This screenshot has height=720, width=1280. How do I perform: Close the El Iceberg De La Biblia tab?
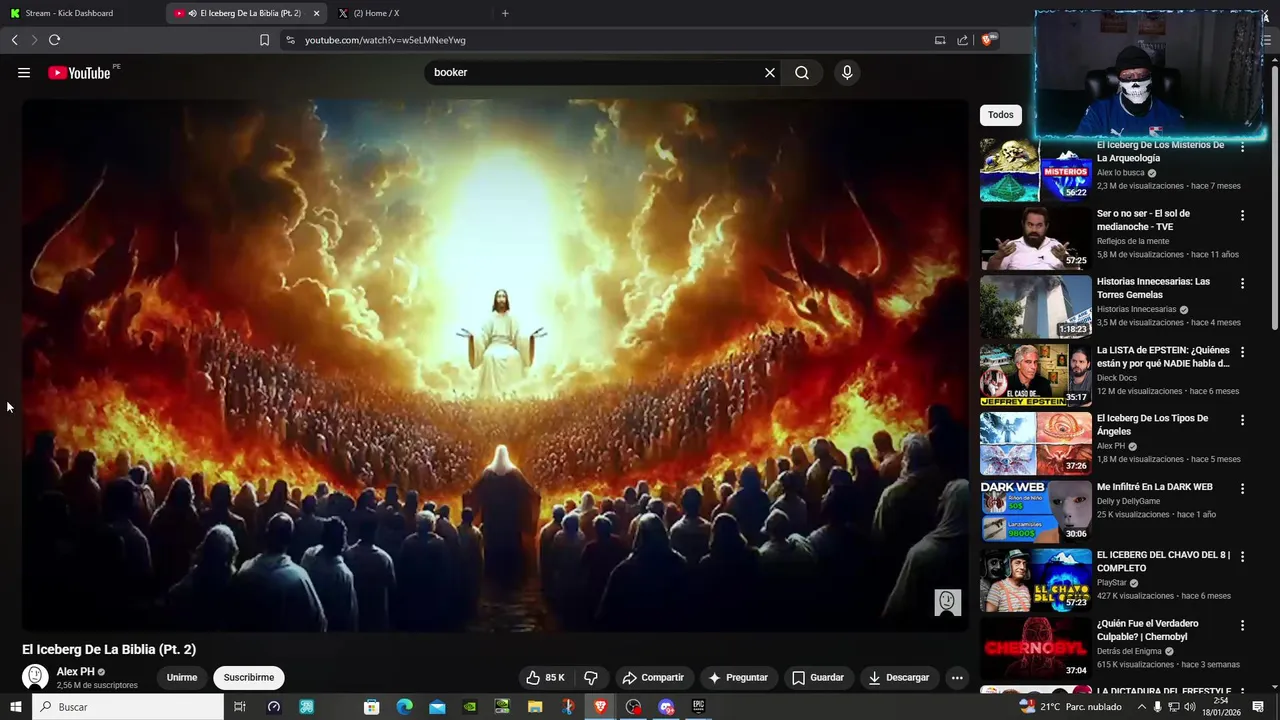click(x=316, y=13)
